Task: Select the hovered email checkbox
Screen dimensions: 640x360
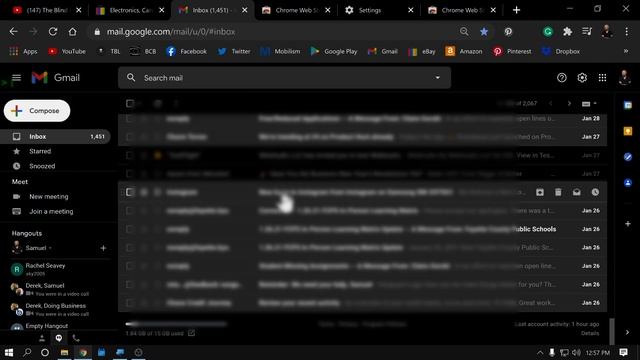Action: click(x=129, y=192)
